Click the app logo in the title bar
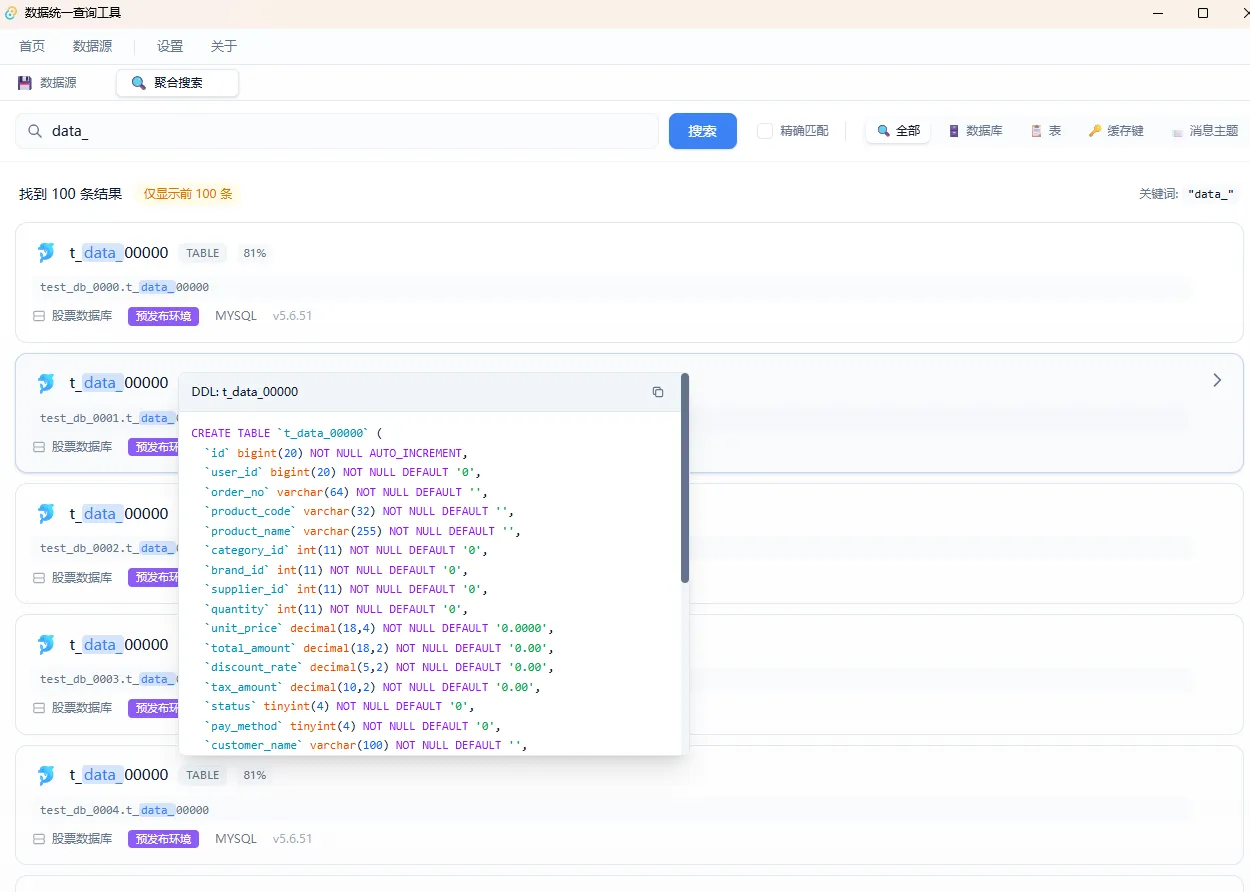The image size is (1250, 892). (11, 13)
